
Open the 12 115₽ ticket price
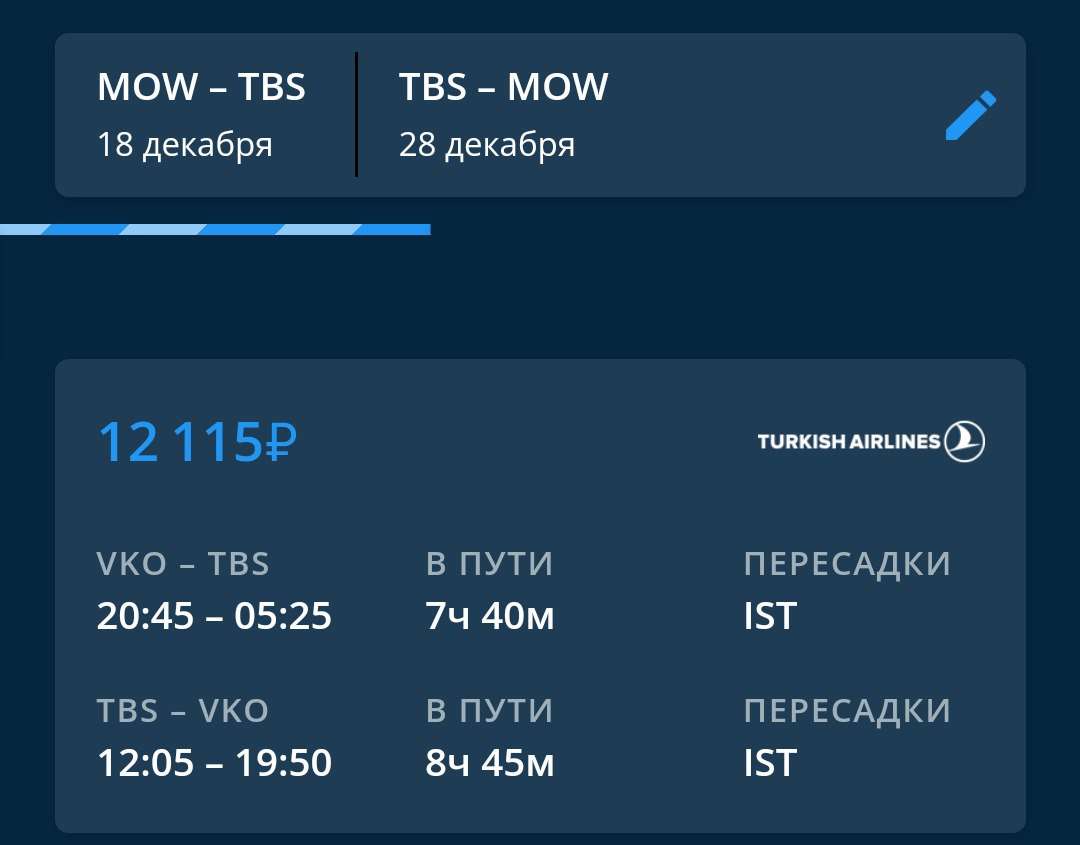point(197,442)
